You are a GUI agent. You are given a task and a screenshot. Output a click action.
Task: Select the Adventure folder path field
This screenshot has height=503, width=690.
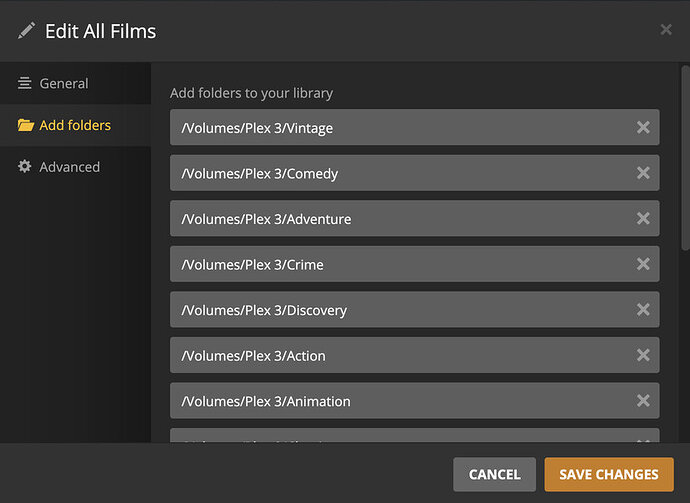tap(400, 219)
